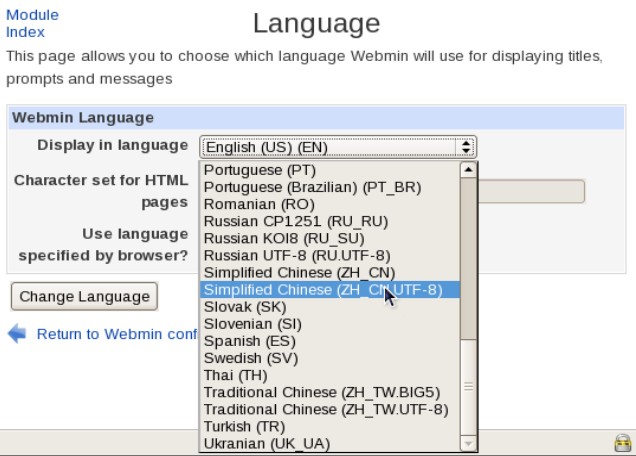Click the character set input field
The image size is (636, 456).
531,191
